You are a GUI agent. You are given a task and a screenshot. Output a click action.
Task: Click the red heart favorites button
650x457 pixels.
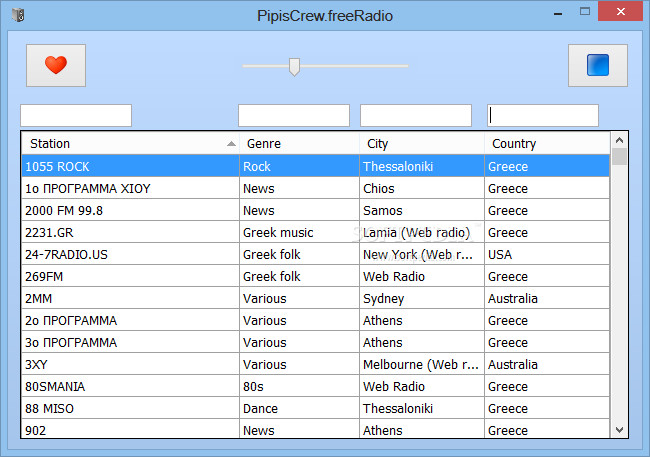pos(56,66)
